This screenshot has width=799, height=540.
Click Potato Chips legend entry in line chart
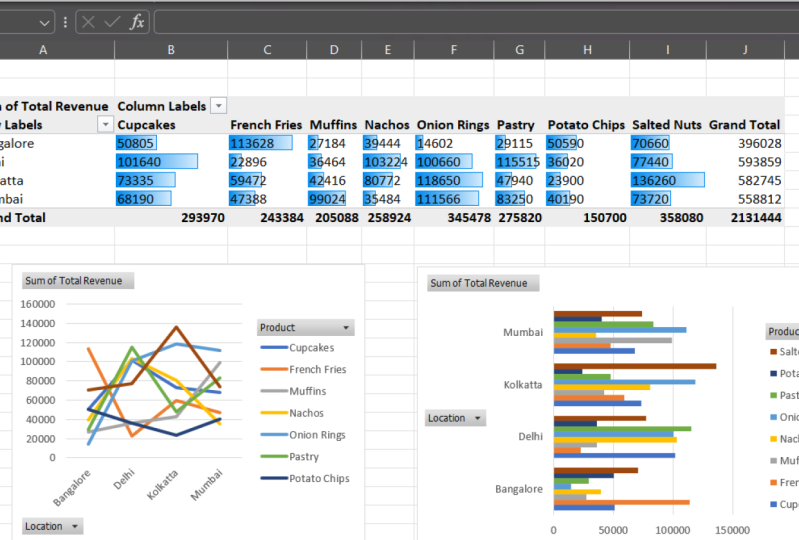pos(305,478)
